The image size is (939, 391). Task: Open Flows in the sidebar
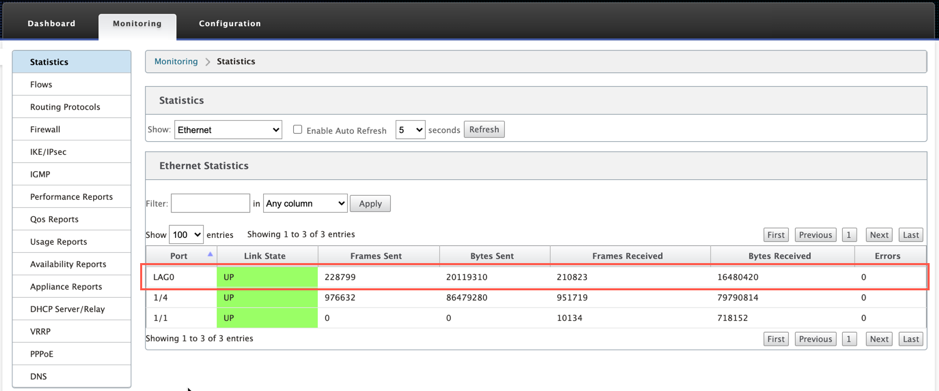[x=72, y=84]
